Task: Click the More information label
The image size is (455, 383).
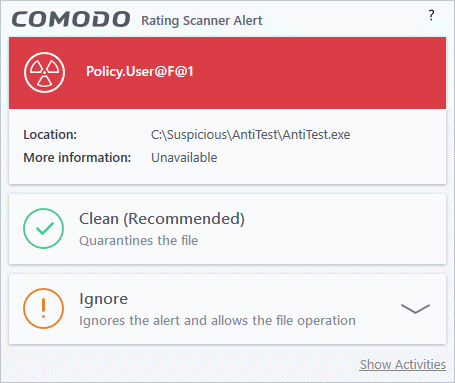Action: (x=77, y=157)
